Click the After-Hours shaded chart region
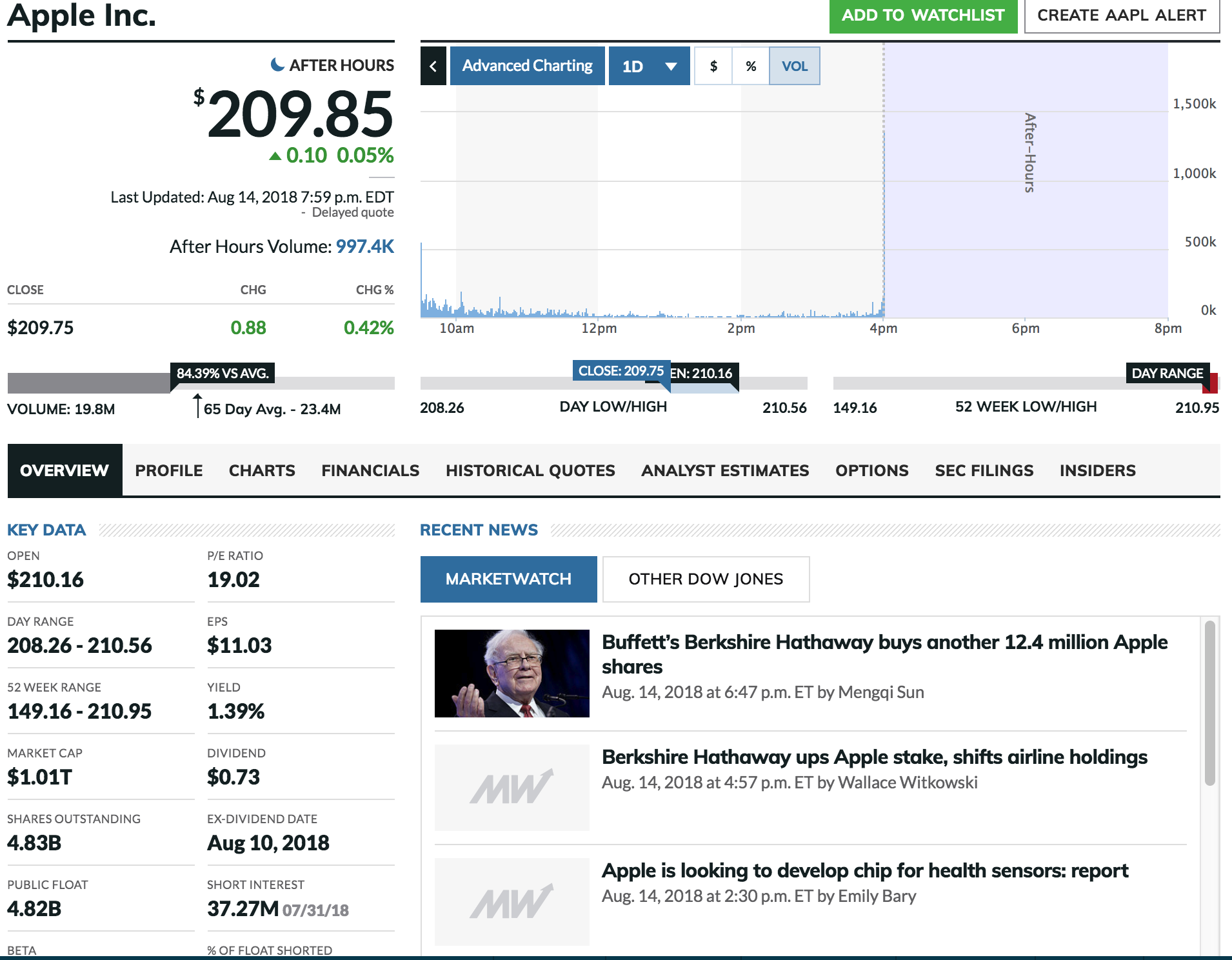The width and height of the screenshot is (1232, 960). 1026,181
